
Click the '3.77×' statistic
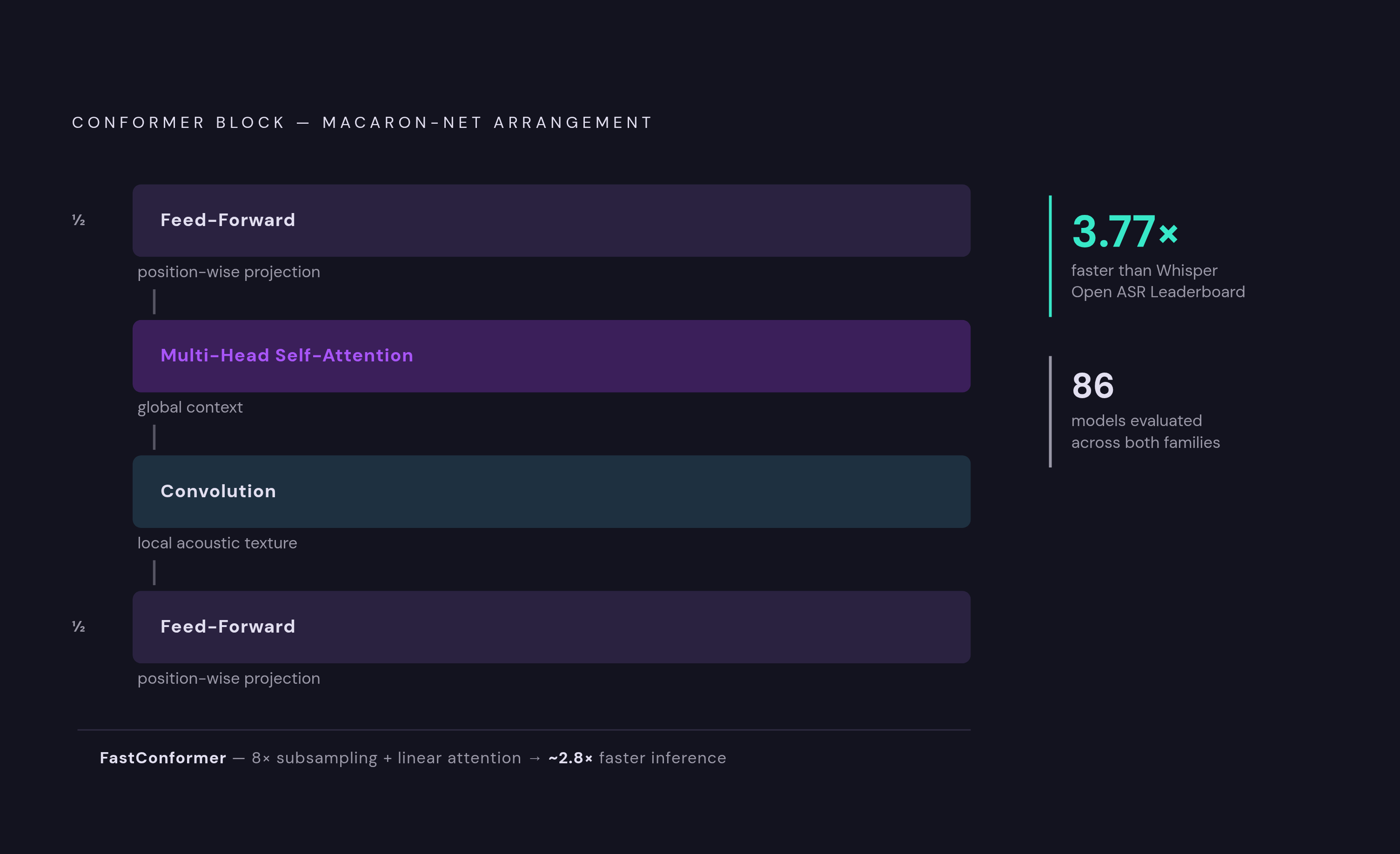point(1125,231)
